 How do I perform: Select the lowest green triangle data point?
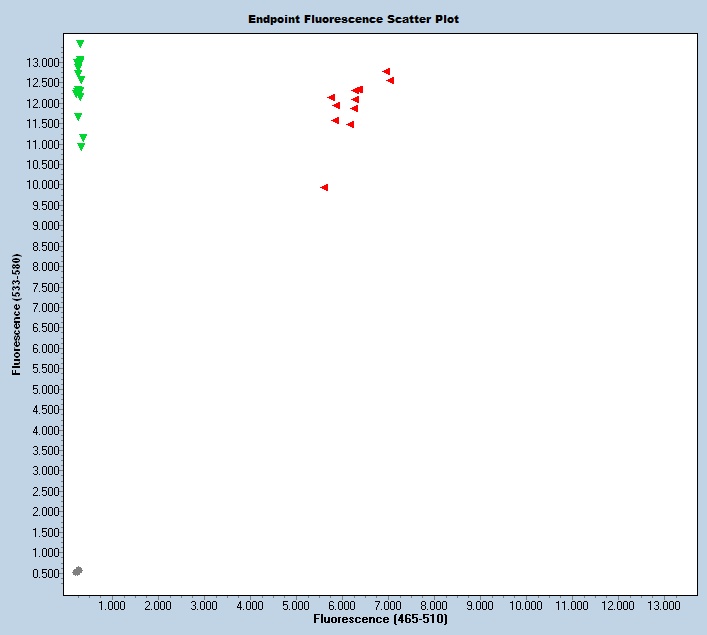tap(81, 147)
